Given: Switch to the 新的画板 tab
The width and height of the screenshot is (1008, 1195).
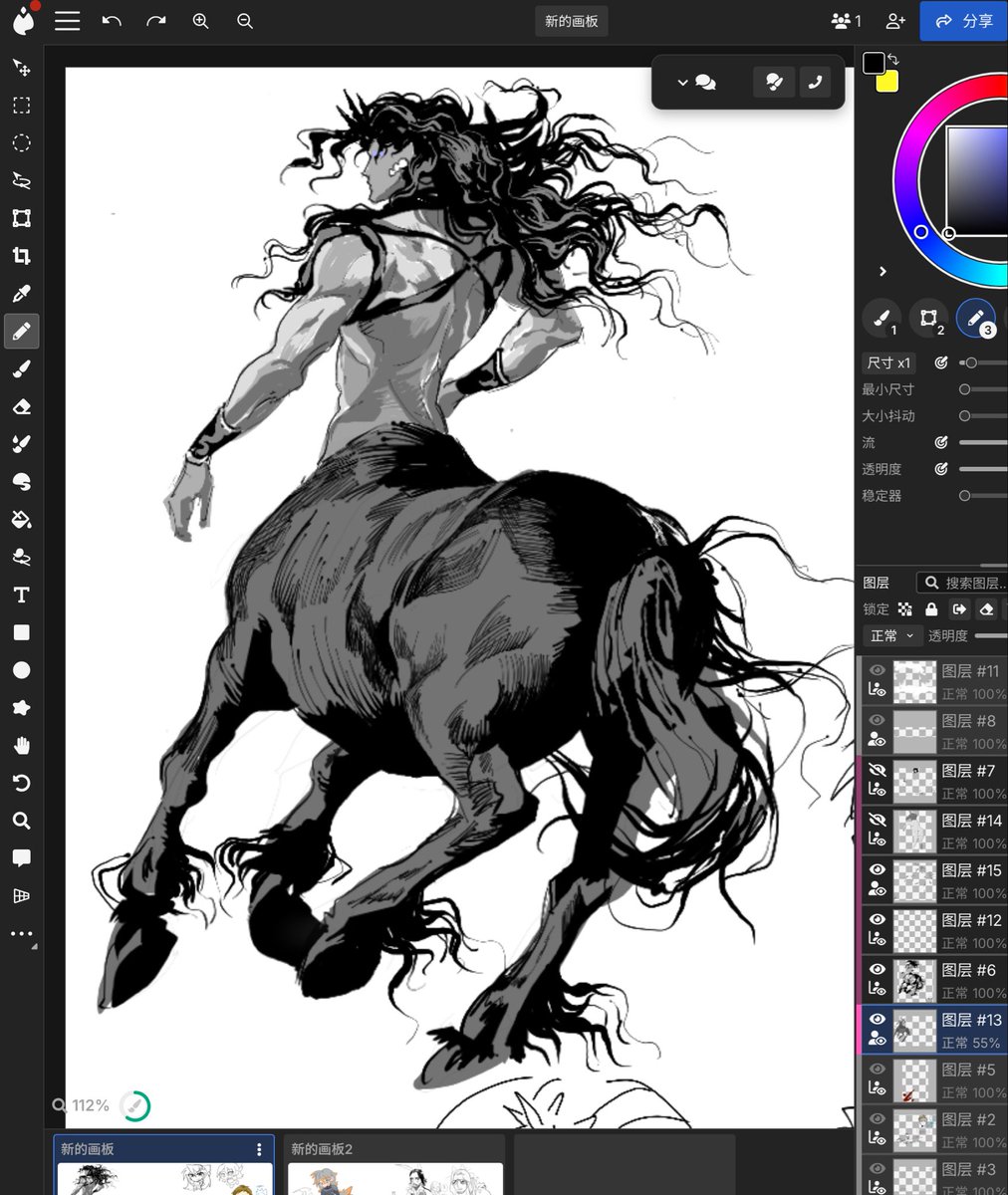Looking at the screenshot, I should point(163,1165).
